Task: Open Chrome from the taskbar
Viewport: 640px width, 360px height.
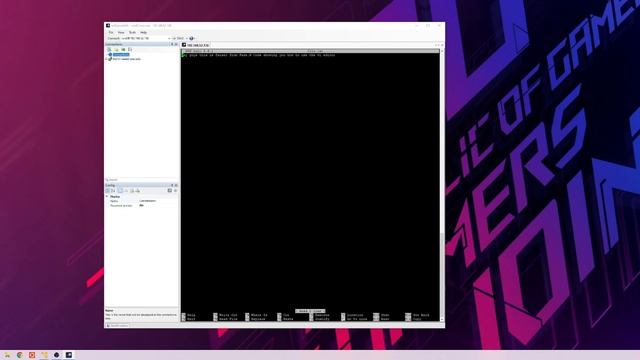Action: (x=20, y=355)
